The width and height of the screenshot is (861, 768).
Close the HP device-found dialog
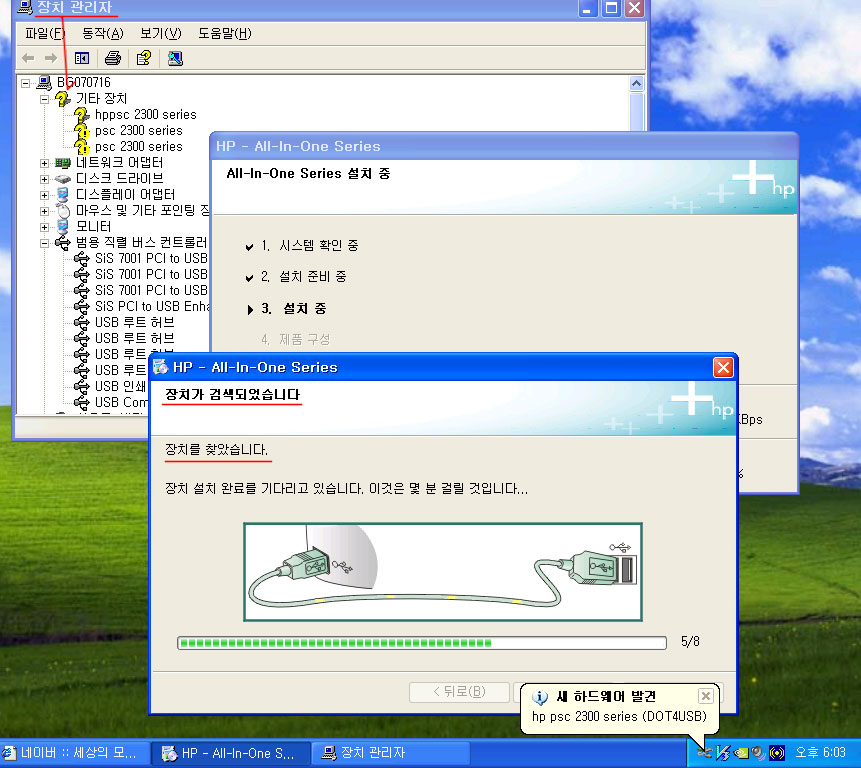point(723,367)
